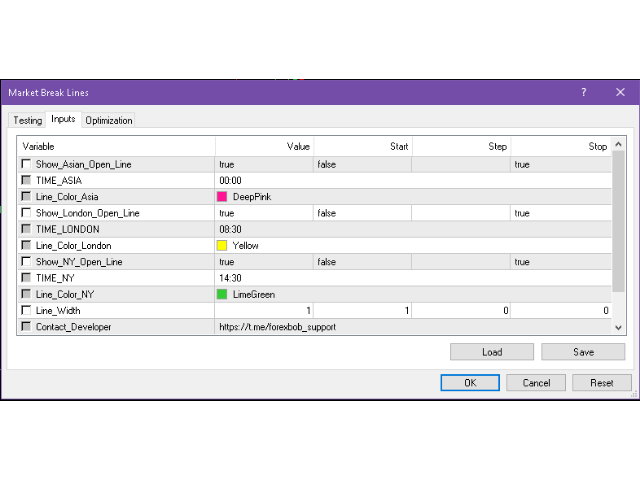Viewport: 640px width, 480px height.
Task: Tick the Line_Color_Asia checkbox
Action: (x=26, y=197)
